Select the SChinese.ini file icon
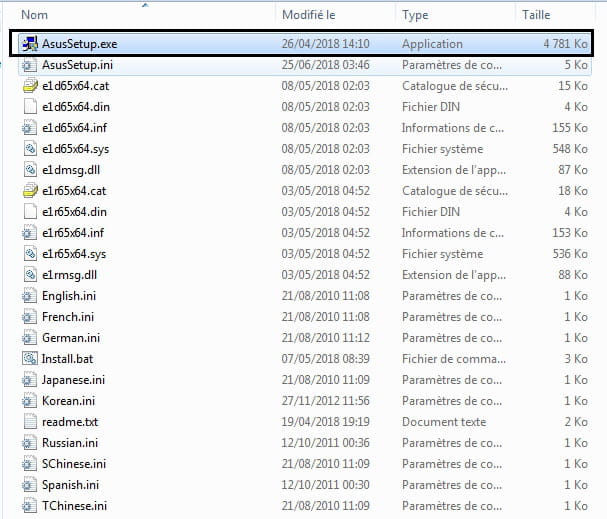 pyautogui.click(x=30, y=464)
